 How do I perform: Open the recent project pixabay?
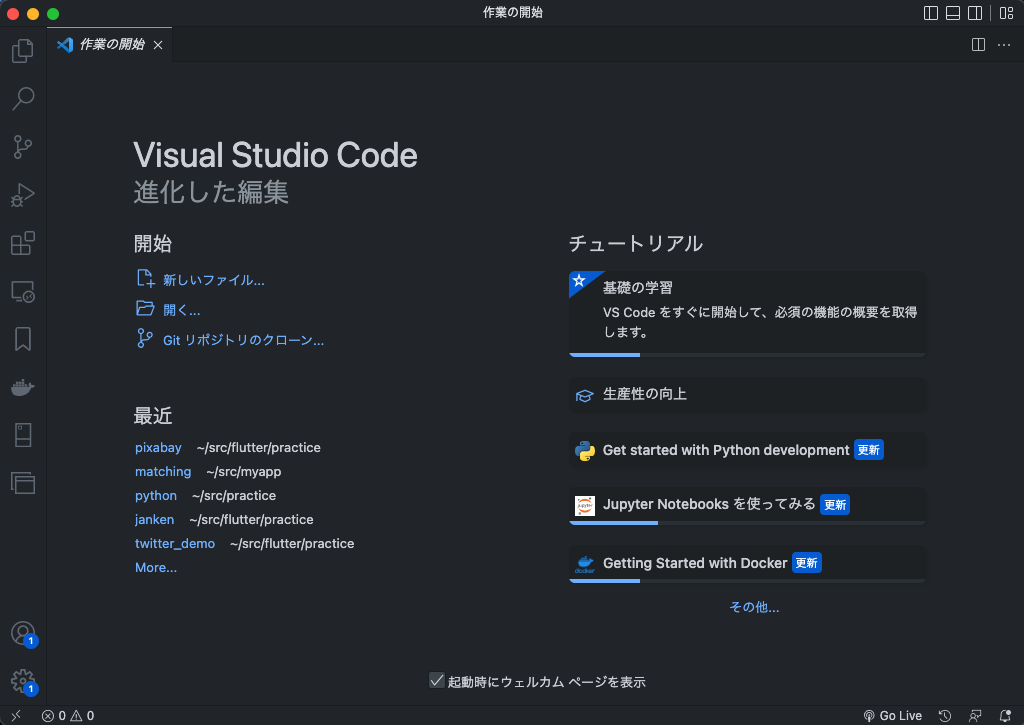[158, 447]
